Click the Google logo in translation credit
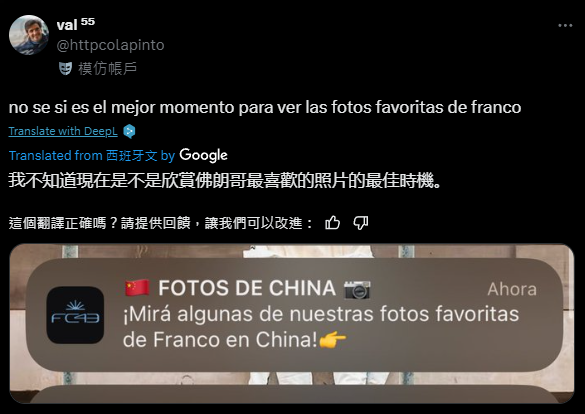 203,156
